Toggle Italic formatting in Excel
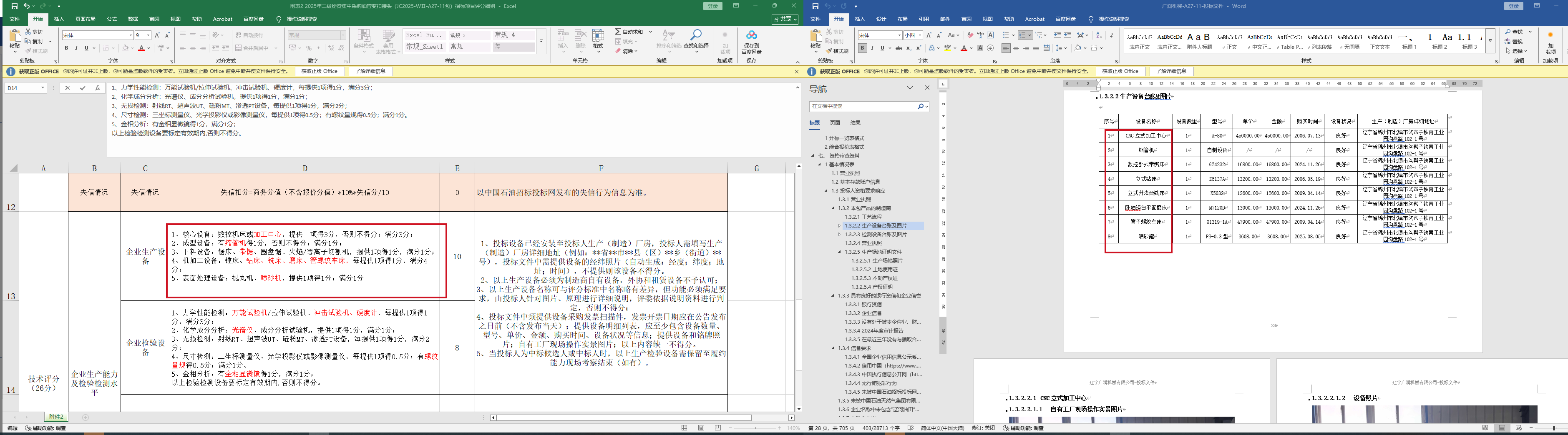 coord(76,48)
